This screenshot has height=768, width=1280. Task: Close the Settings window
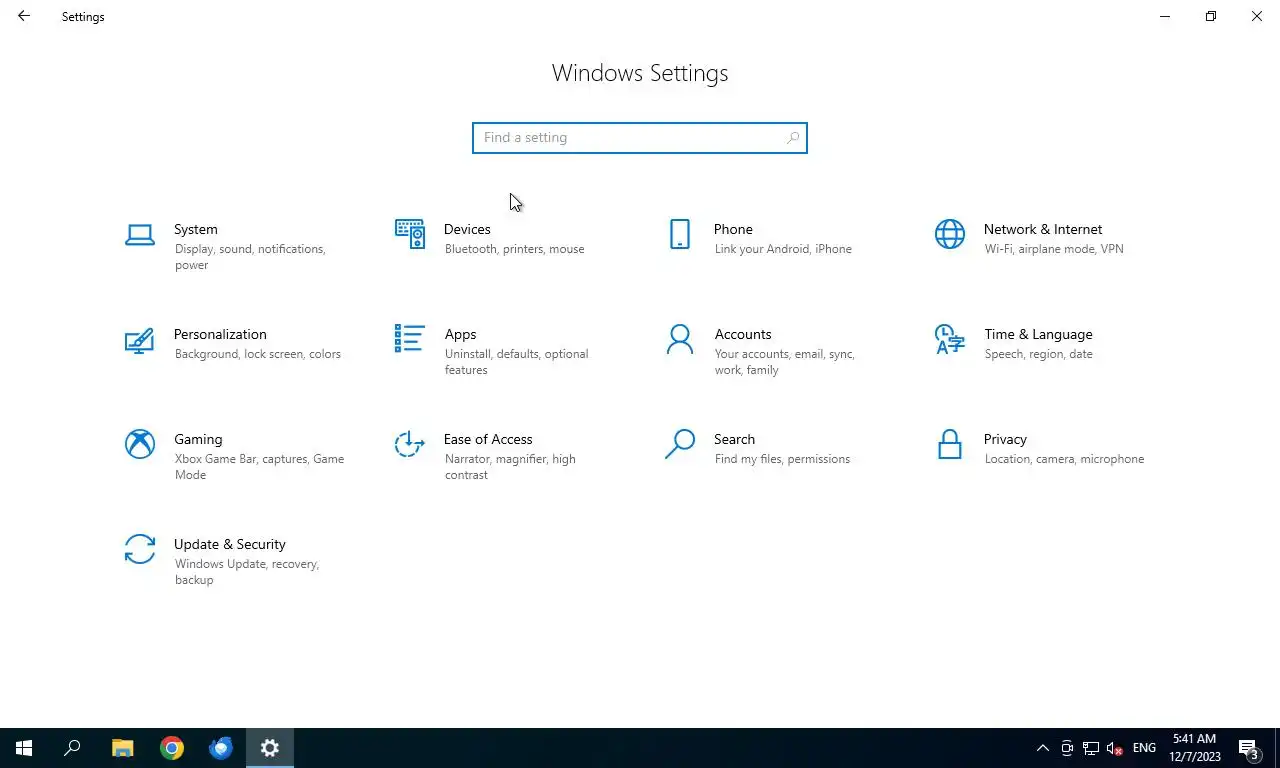point(1257,16)
